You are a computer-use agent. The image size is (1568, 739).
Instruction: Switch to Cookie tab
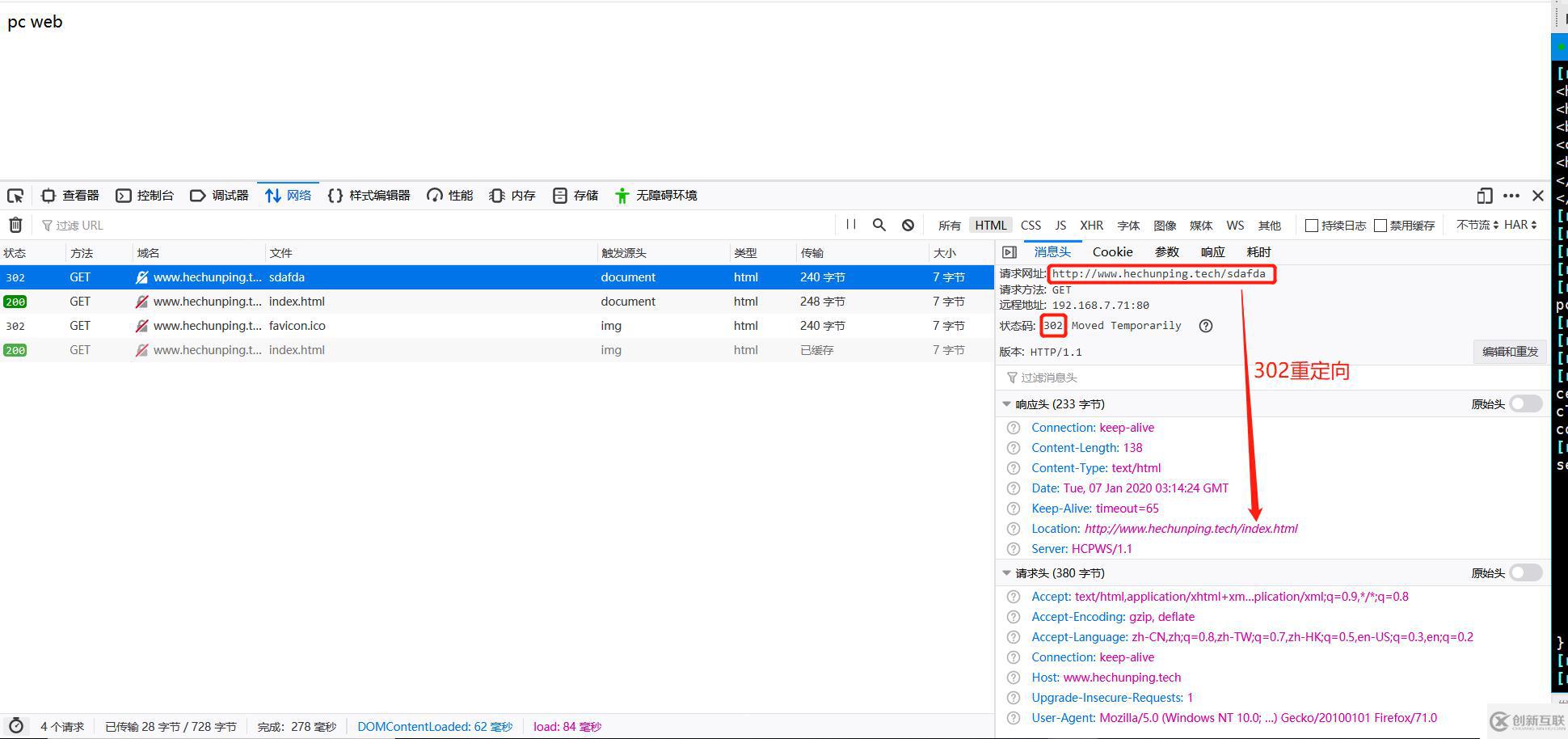click(1113, 252)
